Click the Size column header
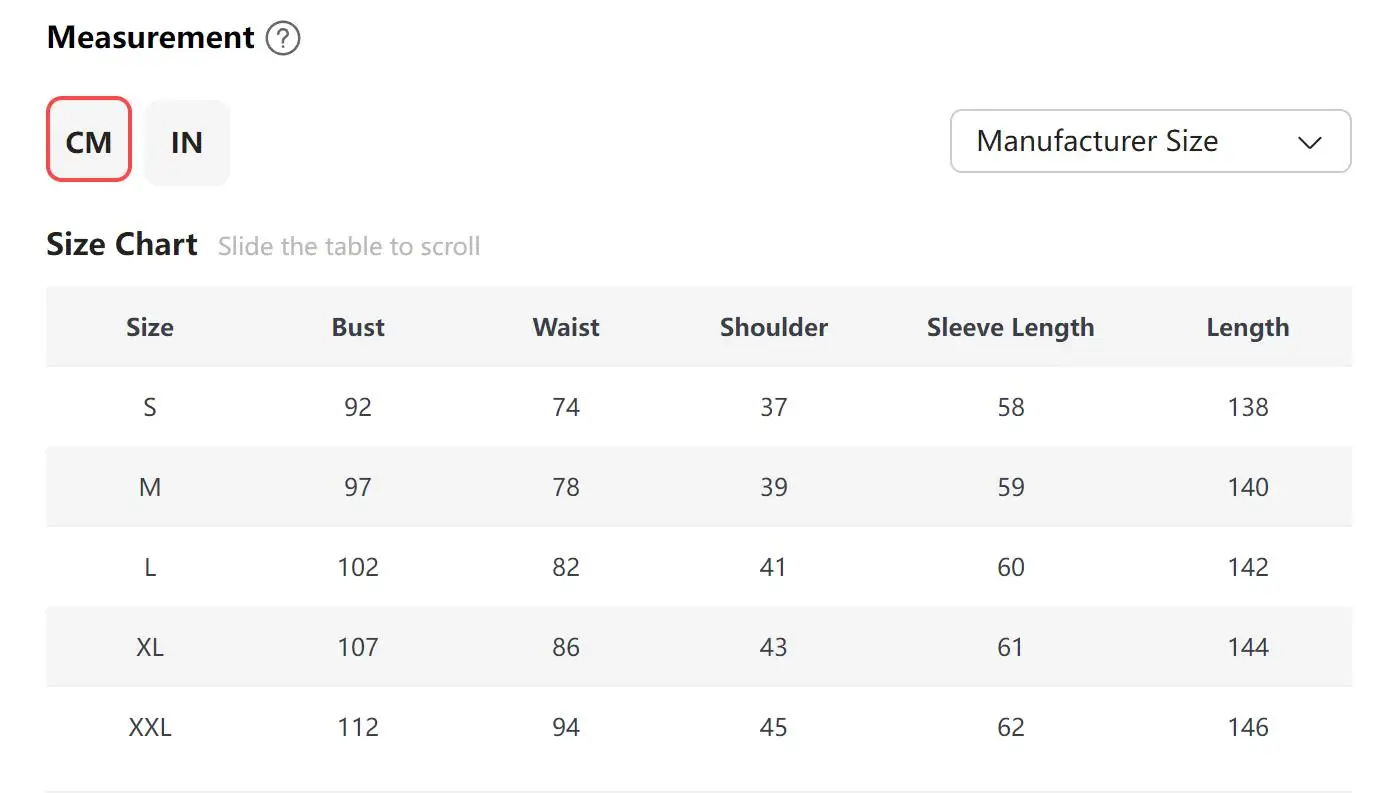This screenshot has height=793, width=1375. (150, 327)
